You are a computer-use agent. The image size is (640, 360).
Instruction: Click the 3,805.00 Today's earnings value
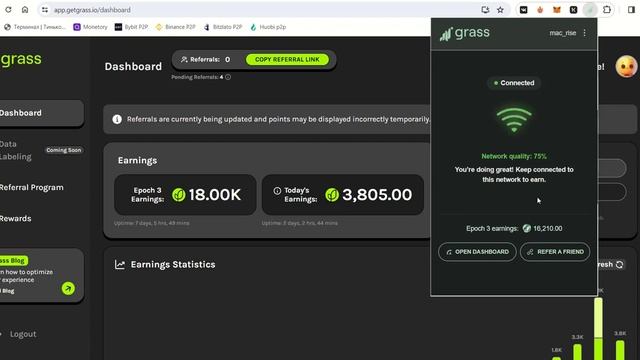[x=377, y=195]
